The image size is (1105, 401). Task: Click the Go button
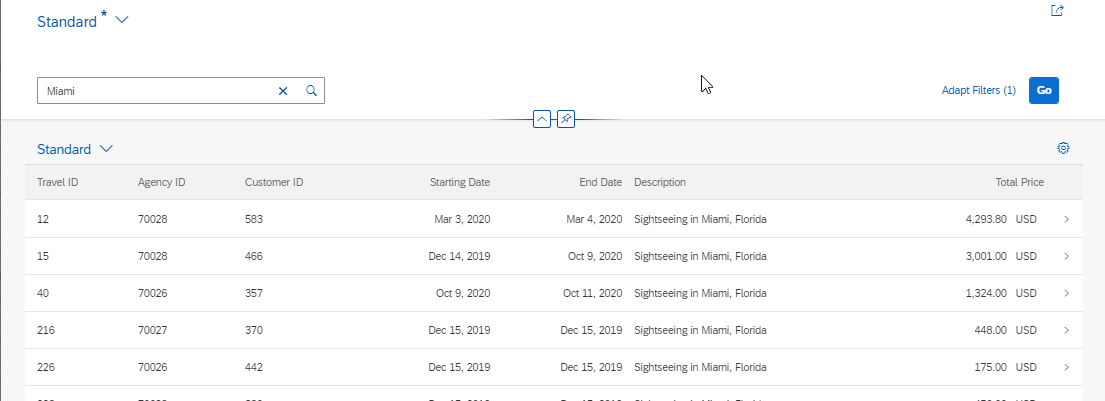(1044, 90)
